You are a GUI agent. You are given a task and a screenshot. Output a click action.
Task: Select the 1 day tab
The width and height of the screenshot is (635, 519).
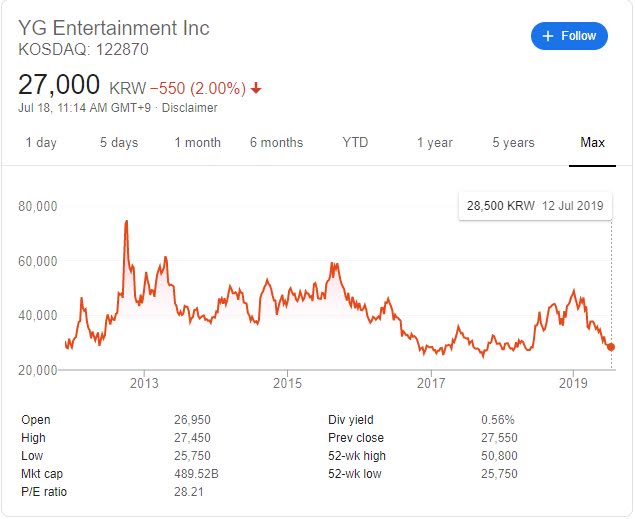click(x=41, y=143)
